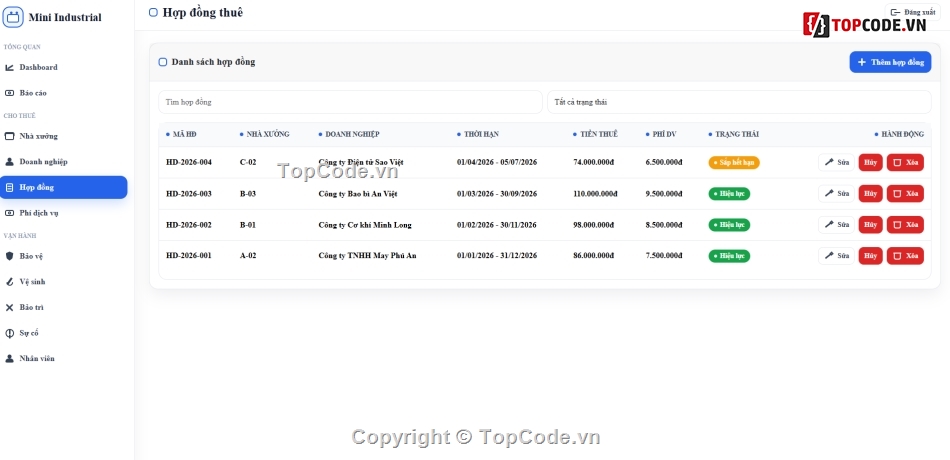Click the Doanh nghiệp person icon
950x460 pixels.
coord(9,162)
